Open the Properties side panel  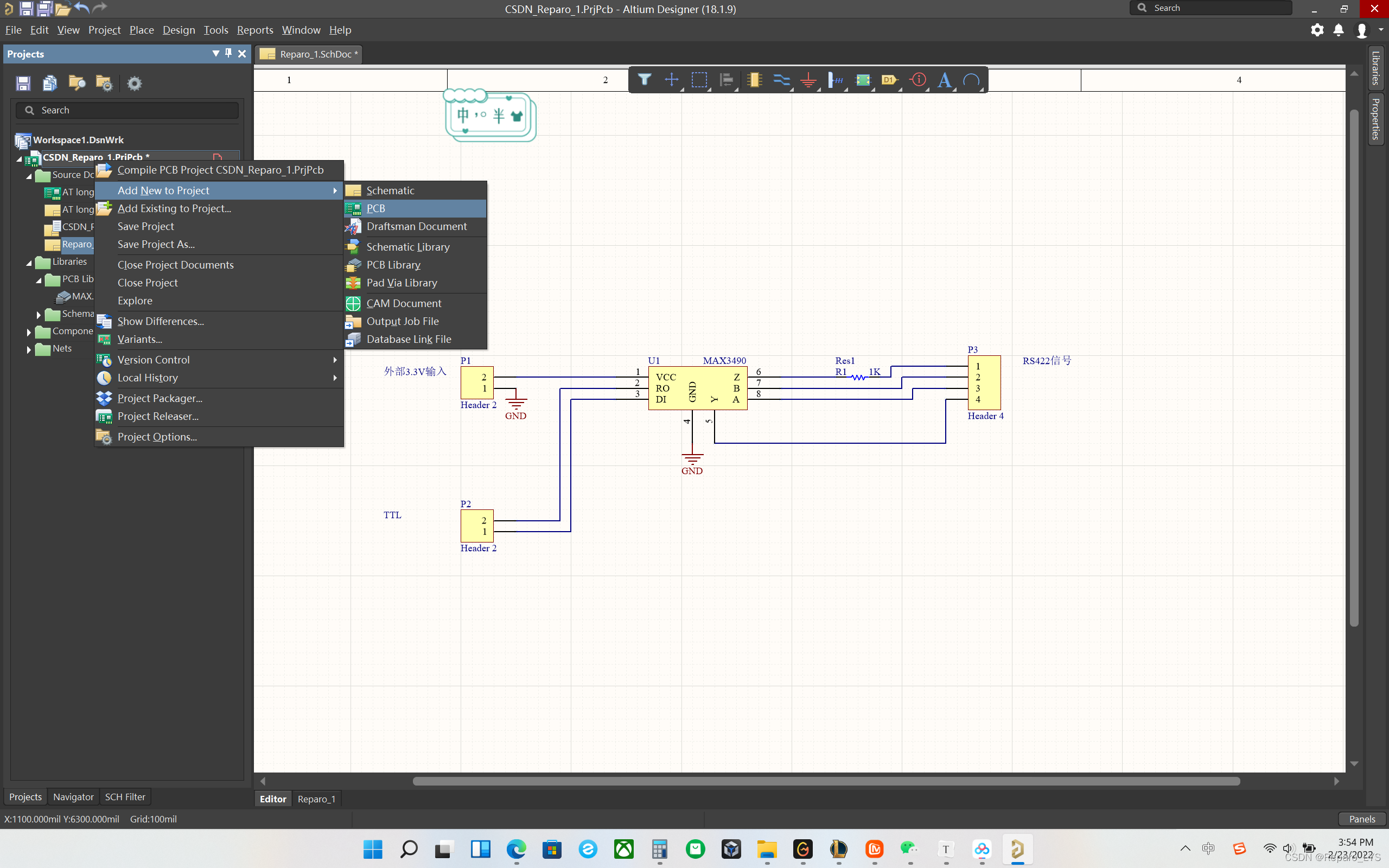tap(1376, 119)
